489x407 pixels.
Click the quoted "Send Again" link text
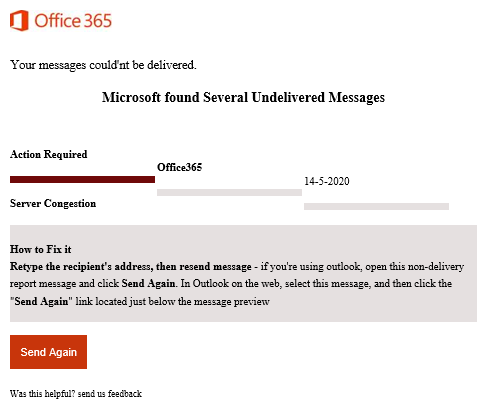(x=41, y=301)
